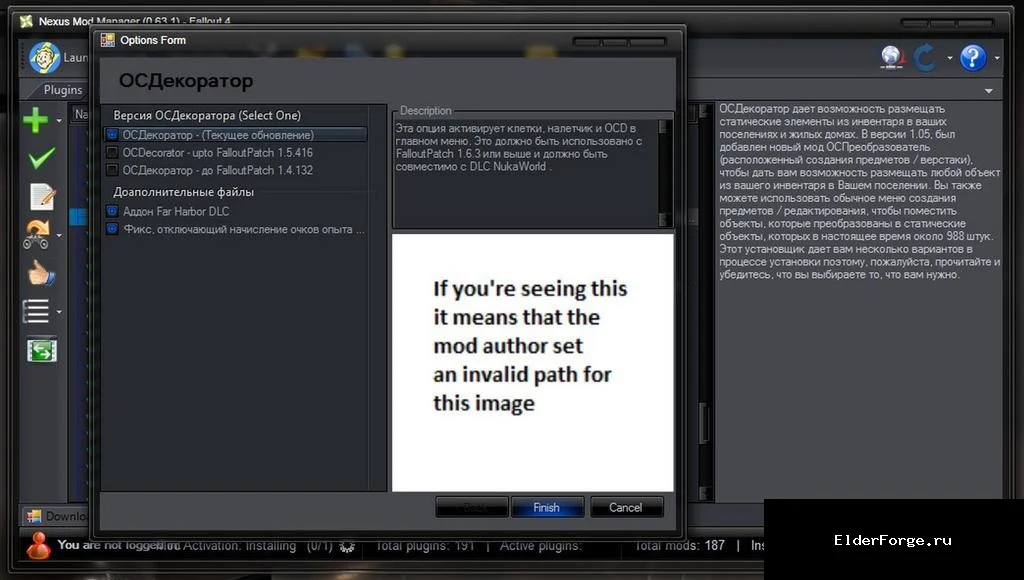1024x580 pixels.
Task: Expand dropdown arrow next to add mod icon
Action: coord(59,121)
